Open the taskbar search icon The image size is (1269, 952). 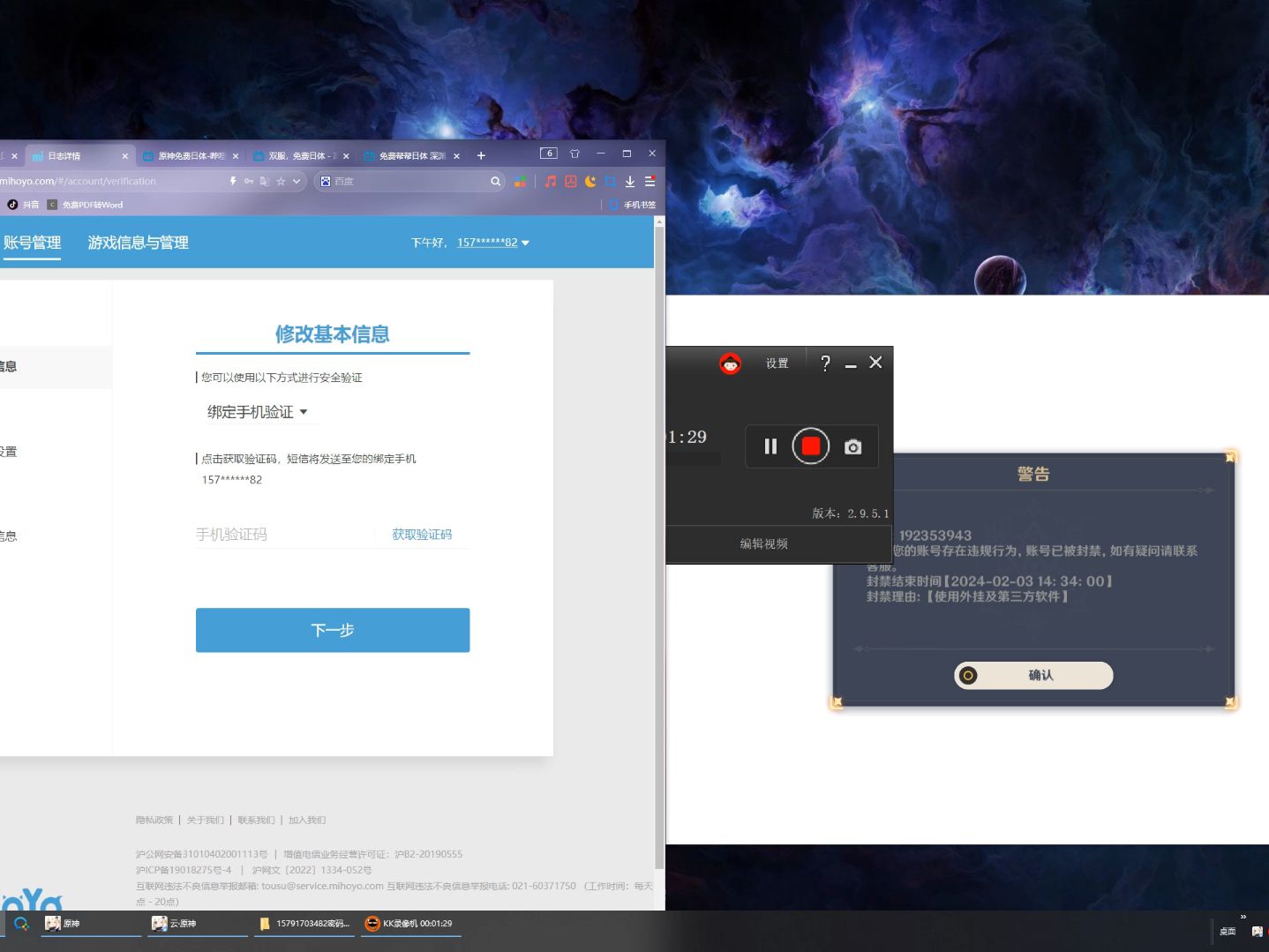click(21, 924)
